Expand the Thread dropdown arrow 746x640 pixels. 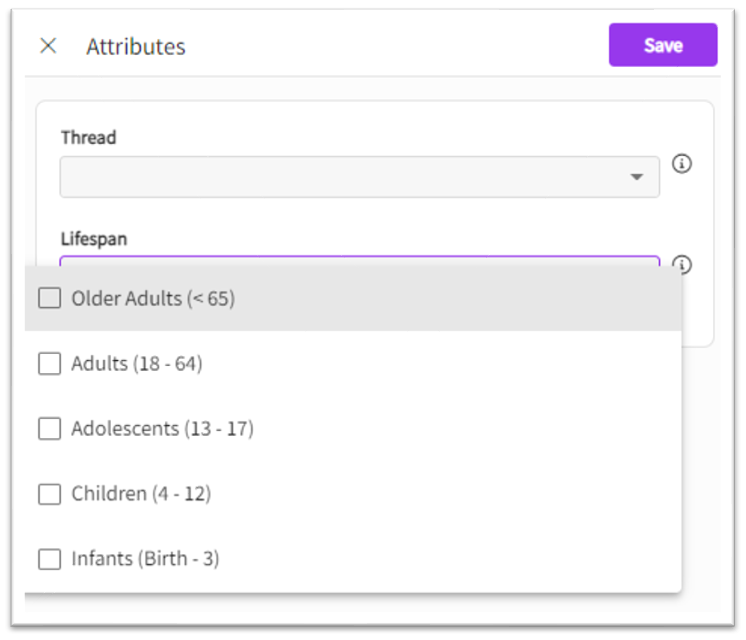click(x=637, y=177)
